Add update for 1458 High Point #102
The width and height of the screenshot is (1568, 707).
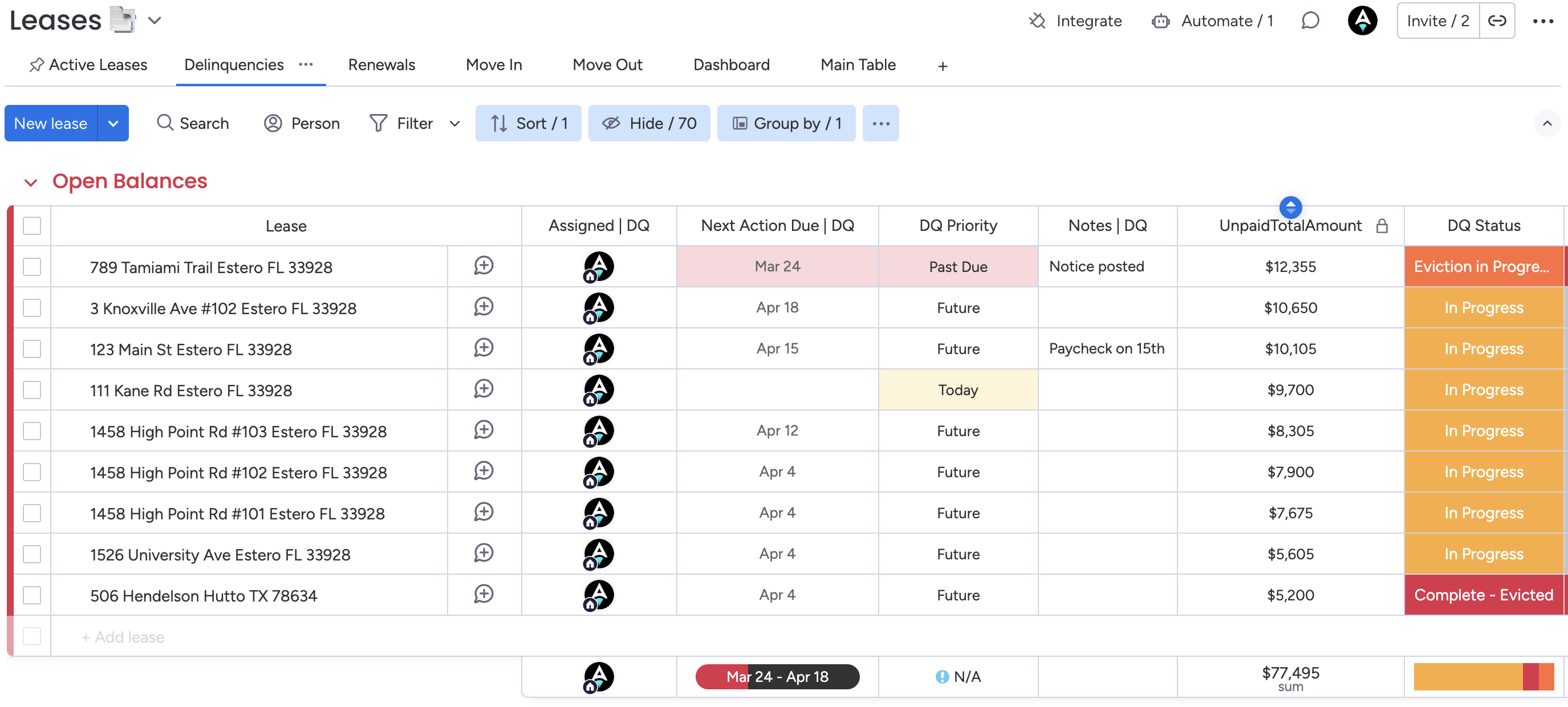tap(484, 472)
